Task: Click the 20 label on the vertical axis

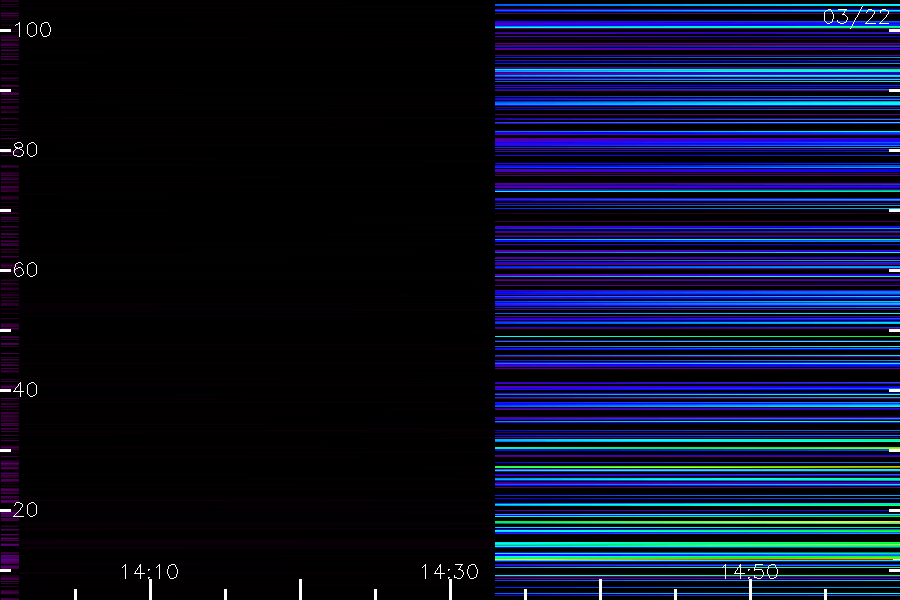Action: pos(25,510)
